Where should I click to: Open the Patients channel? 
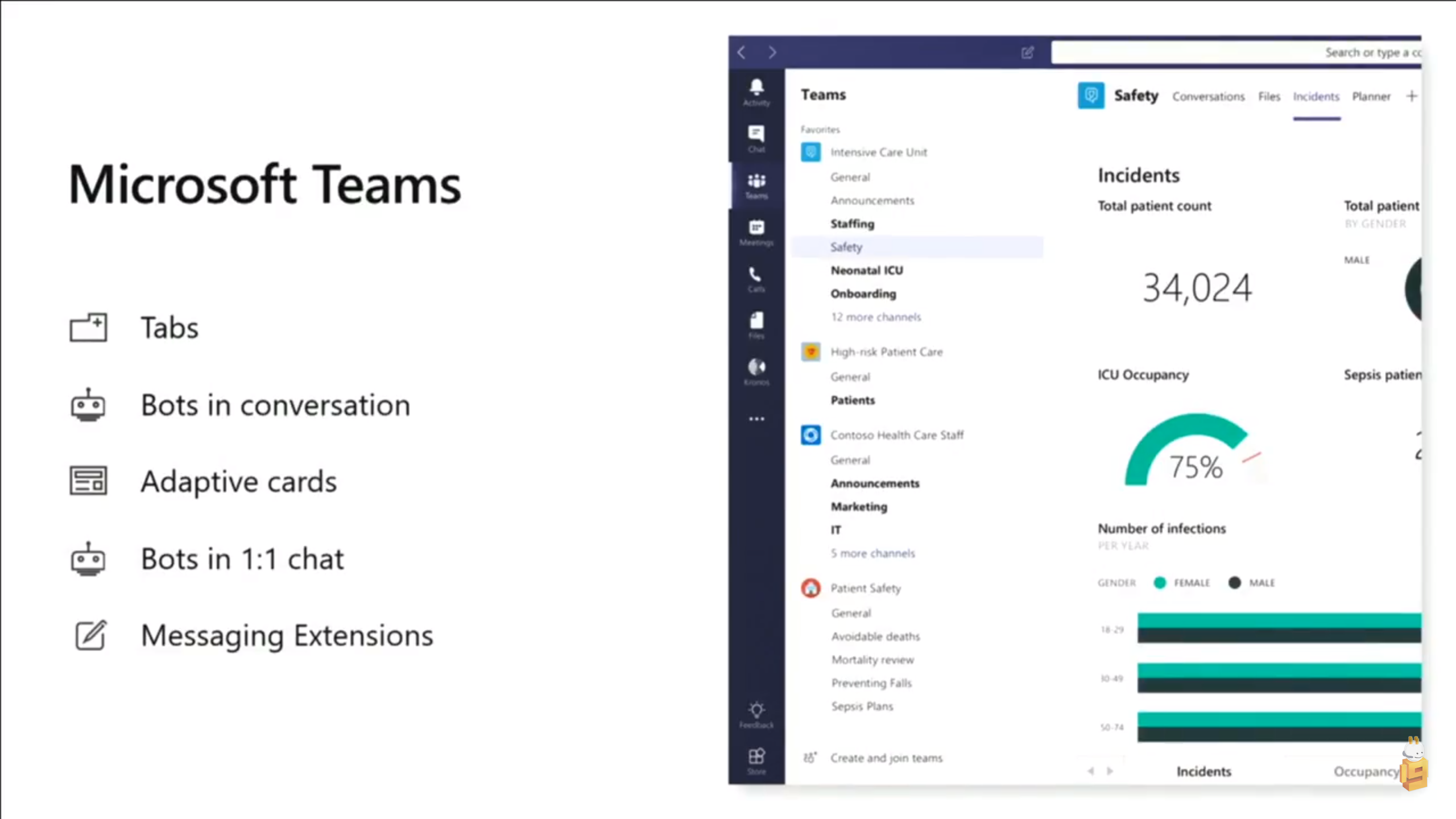(x=852, y=400)
